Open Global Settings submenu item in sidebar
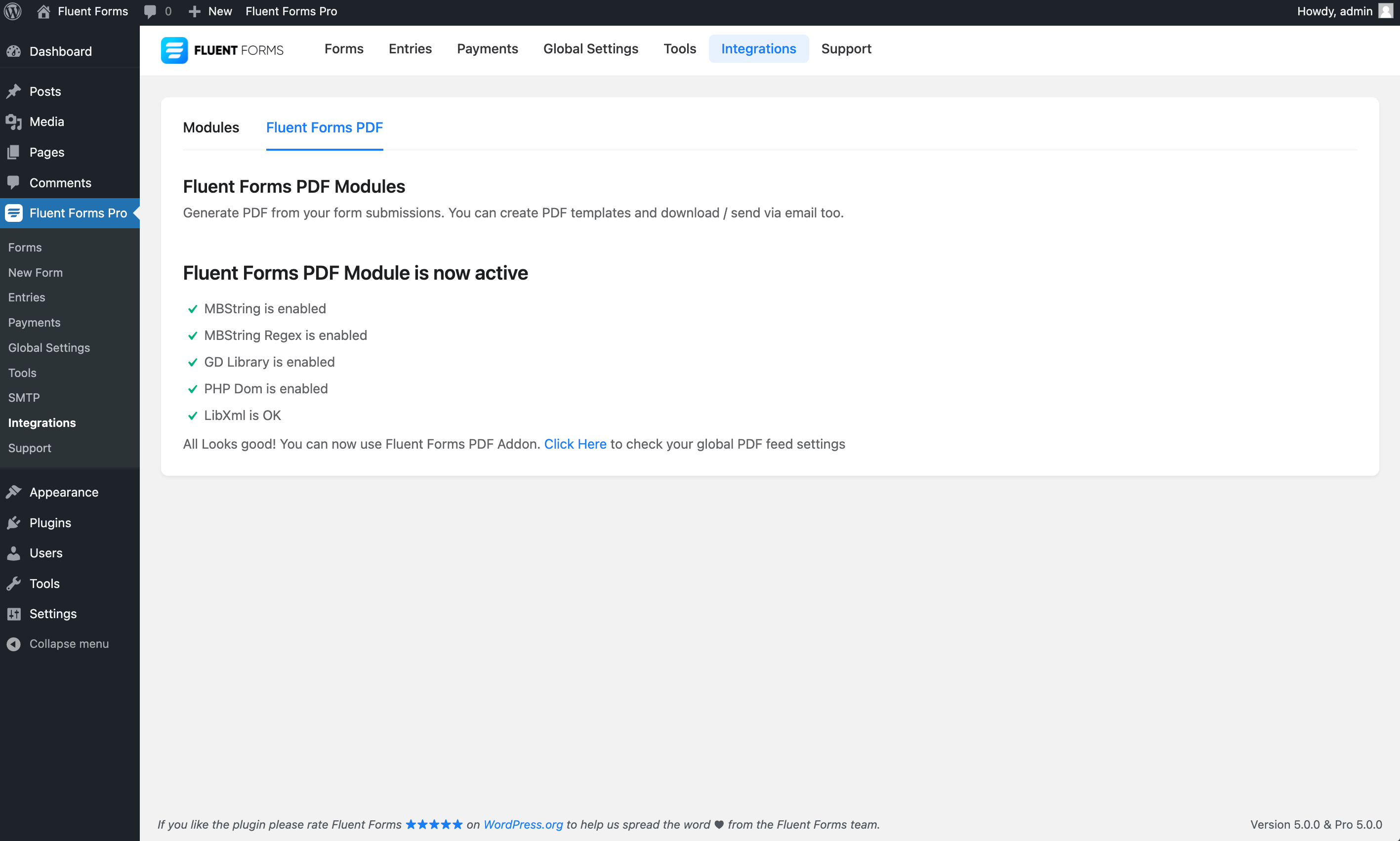 (49, 348)
